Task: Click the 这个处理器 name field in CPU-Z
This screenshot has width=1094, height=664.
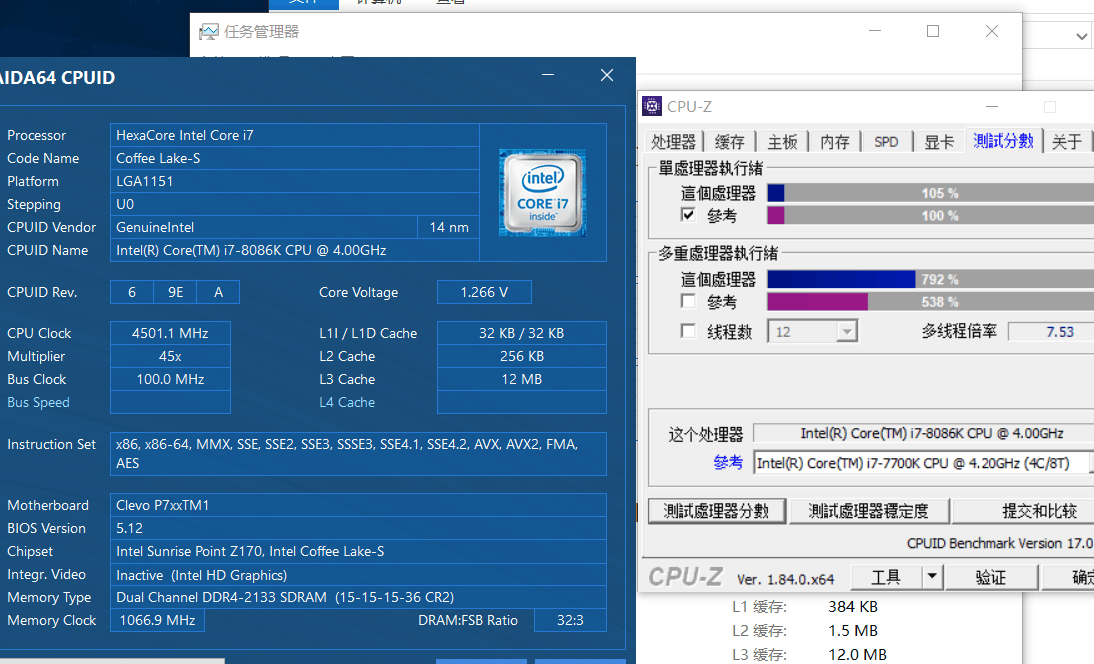Action: click(x=924, y=433)
